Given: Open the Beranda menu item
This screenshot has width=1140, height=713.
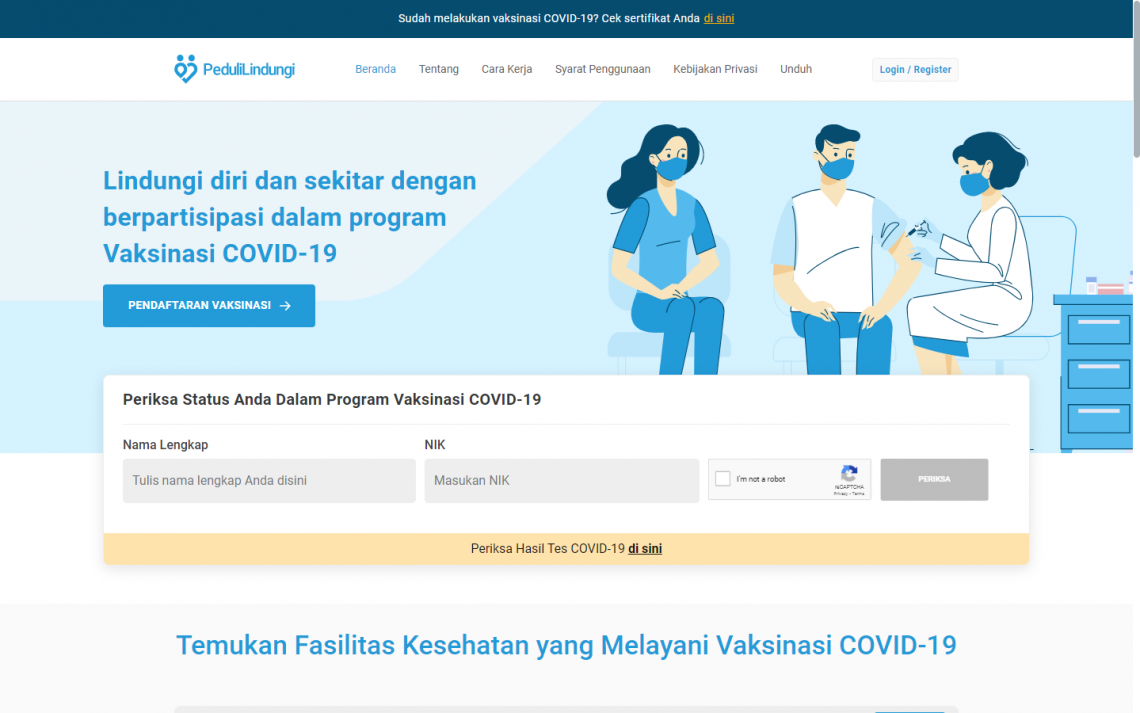Looking at the screenshot, I should tap(375, 69).
